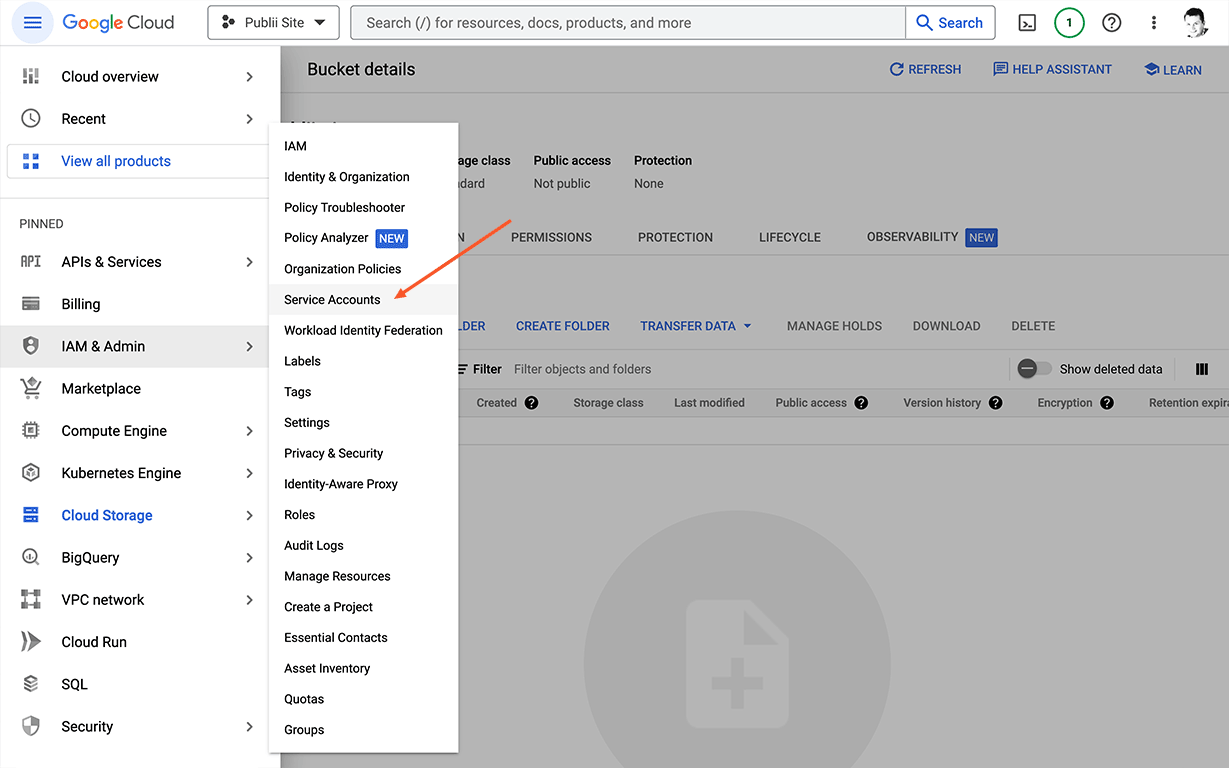Open the help question mark icon
Screen dimensions: 1229x768
[1111, 22]
